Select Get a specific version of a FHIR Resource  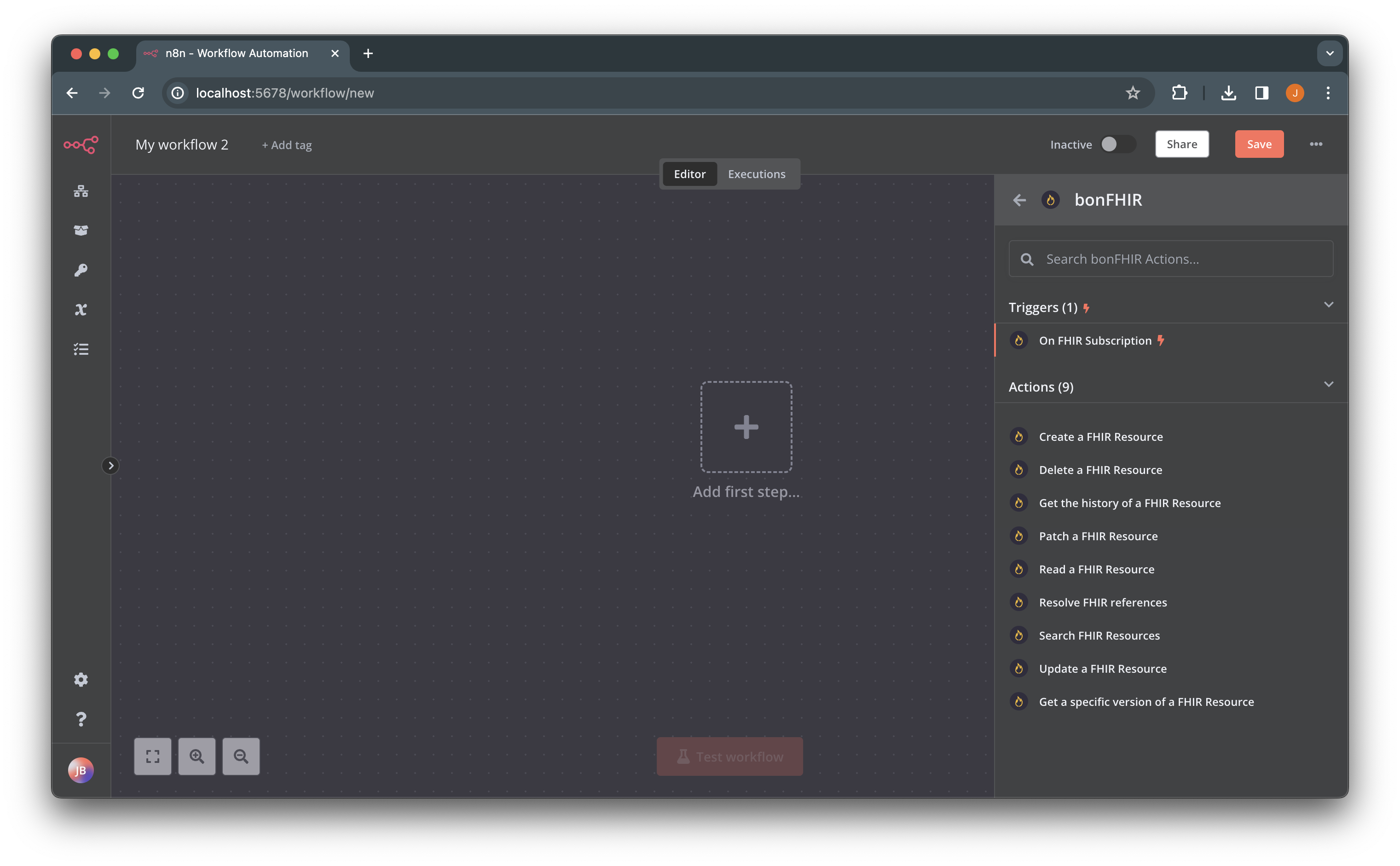[1171, 702]
